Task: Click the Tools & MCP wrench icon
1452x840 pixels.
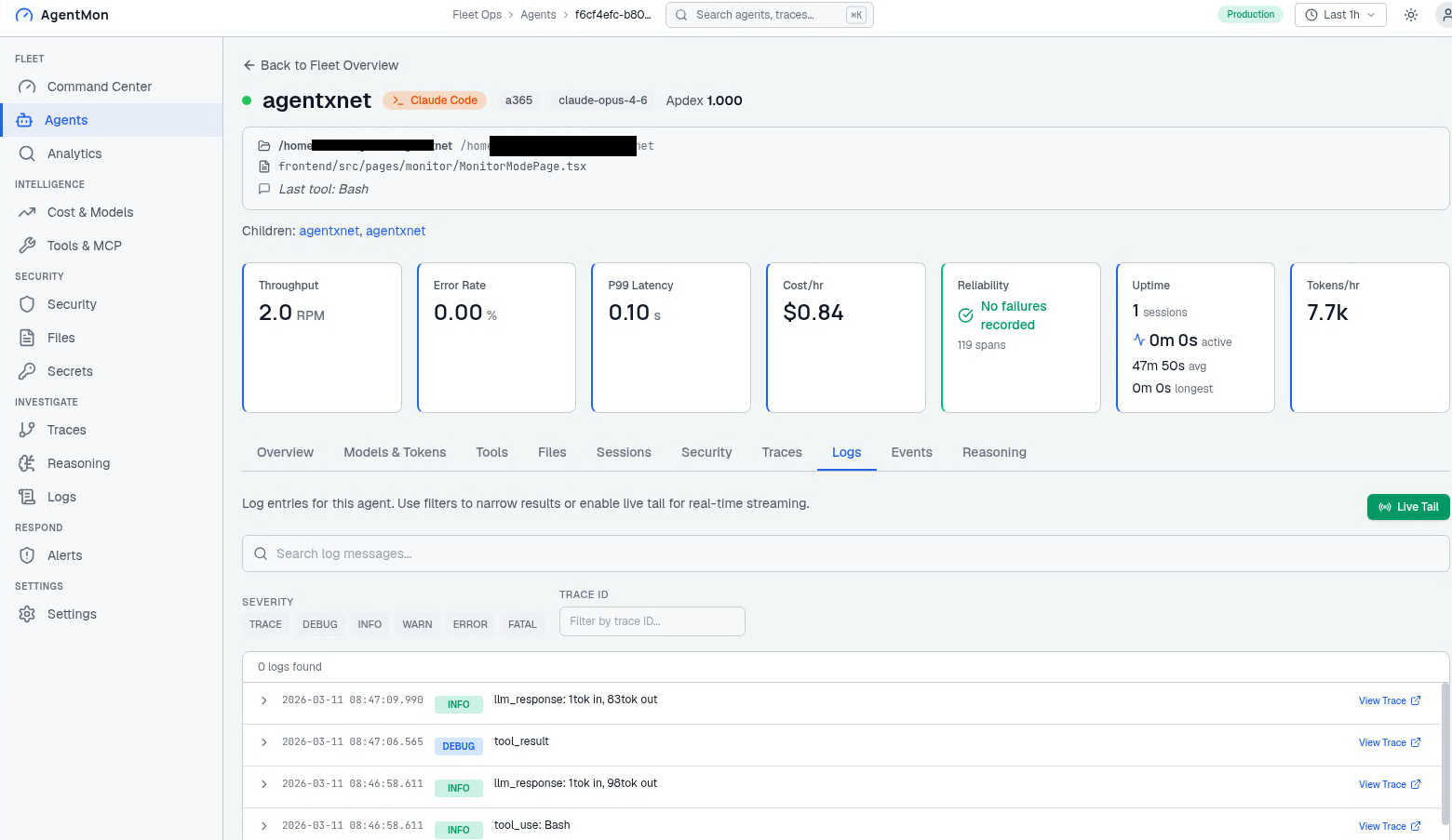Action: (x=27, y=246)
